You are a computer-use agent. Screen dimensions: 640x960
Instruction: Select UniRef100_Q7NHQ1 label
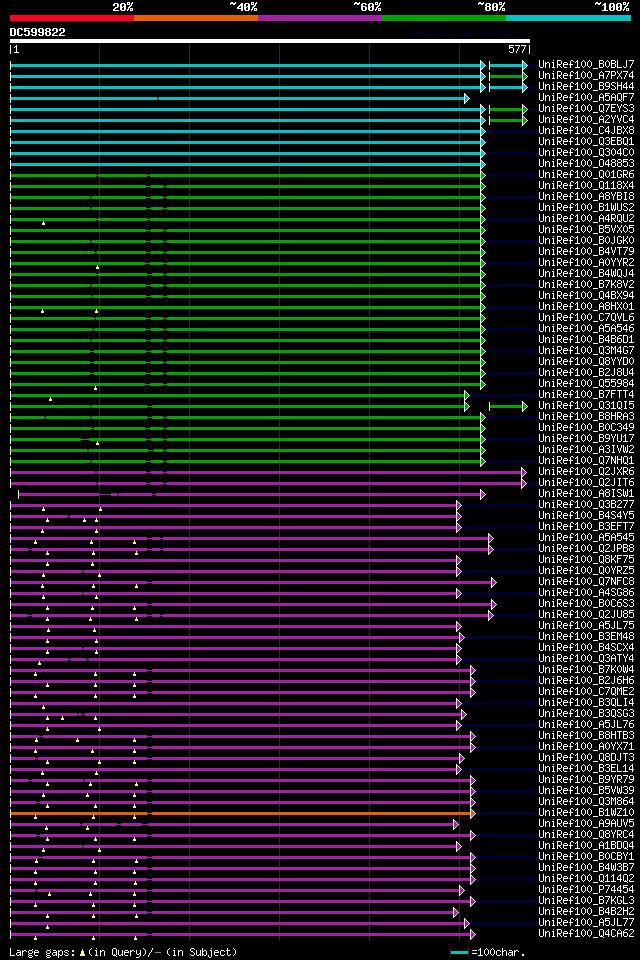click(x=586, y=460)
